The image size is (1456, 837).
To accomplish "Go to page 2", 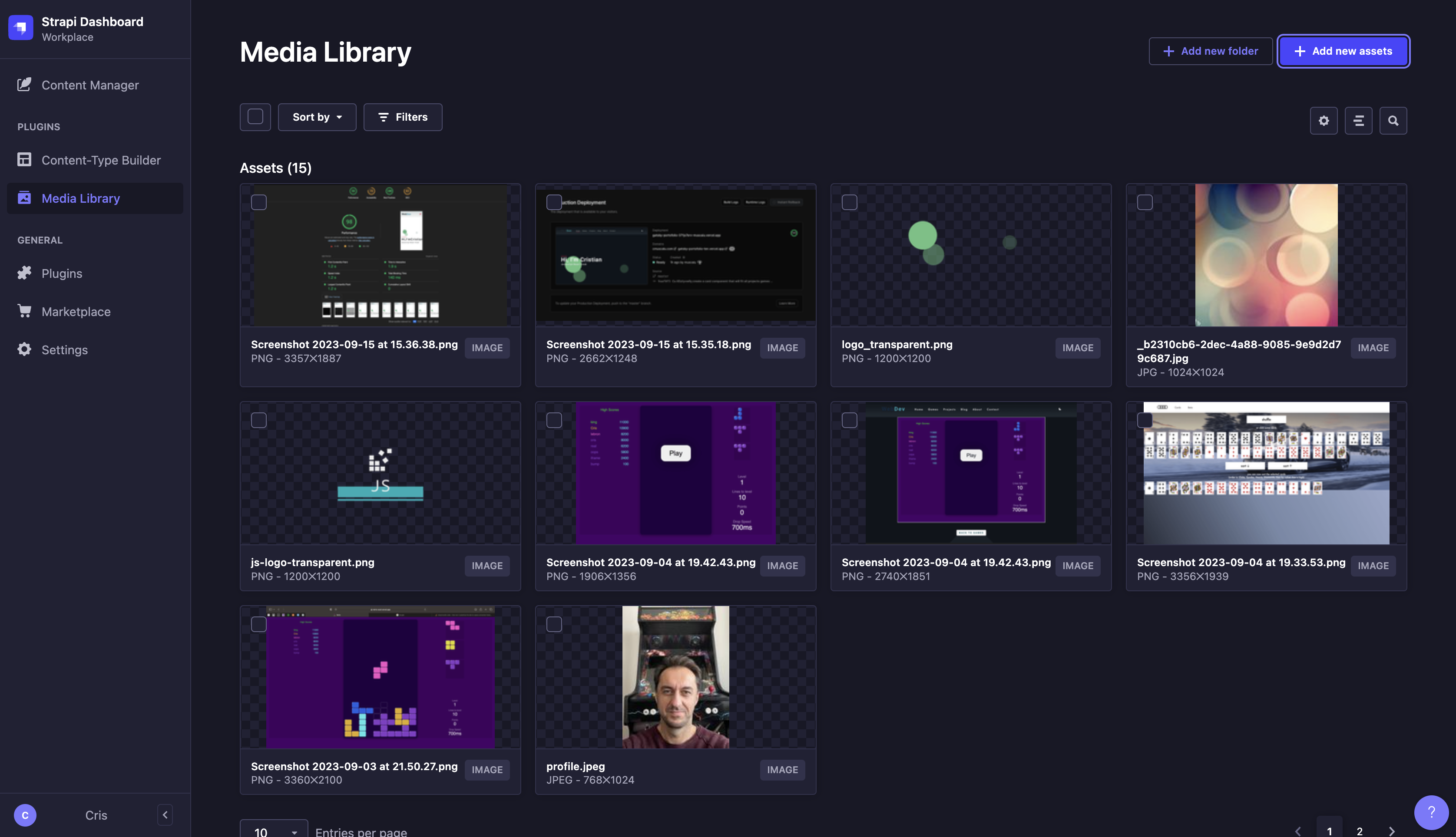I will (1360, 830).
